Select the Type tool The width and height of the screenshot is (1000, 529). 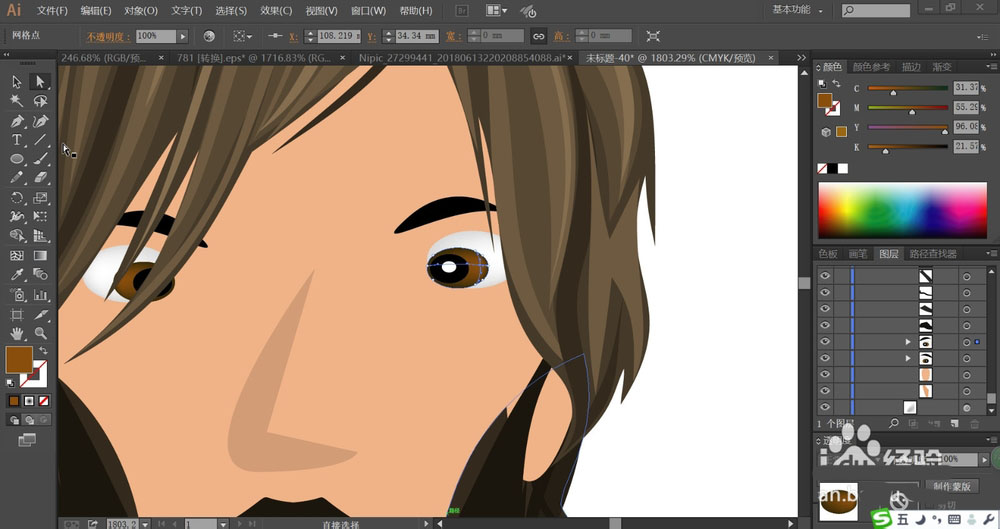pos(17,140)
